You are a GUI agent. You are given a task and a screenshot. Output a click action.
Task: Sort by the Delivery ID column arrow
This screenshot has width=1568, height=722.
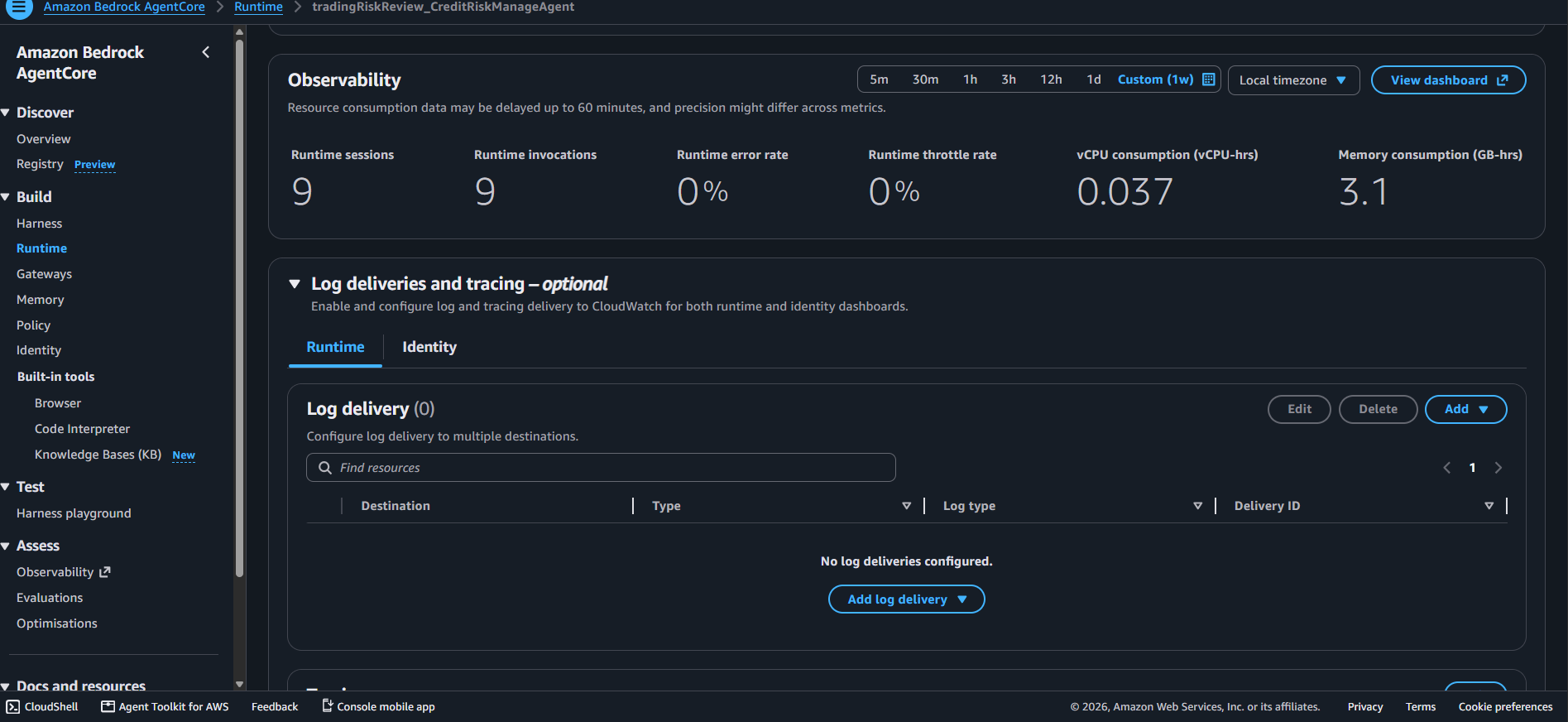tap(1489, 506)
